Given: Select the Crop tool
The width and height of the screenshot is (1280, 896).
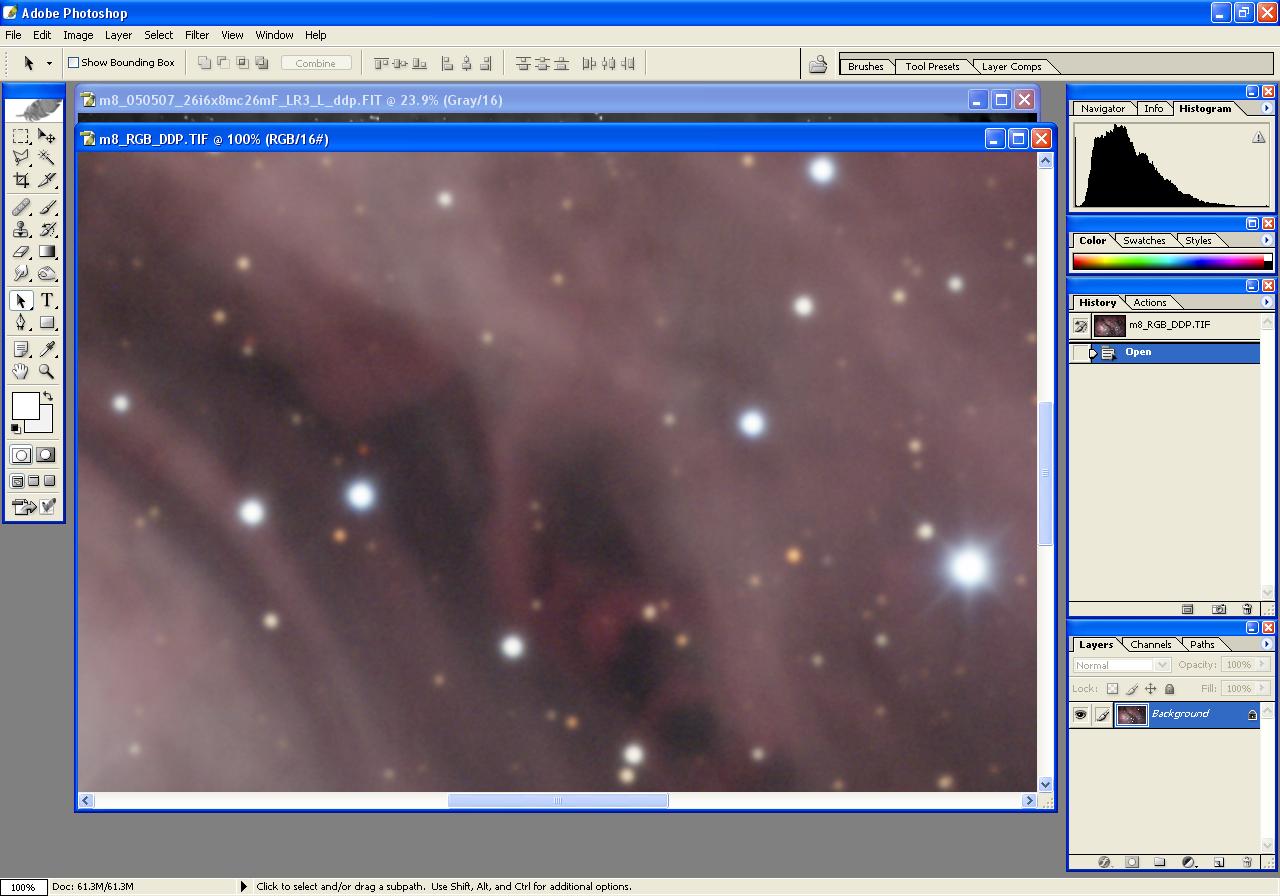Looking at the screenshot, I should coord(21,181).
